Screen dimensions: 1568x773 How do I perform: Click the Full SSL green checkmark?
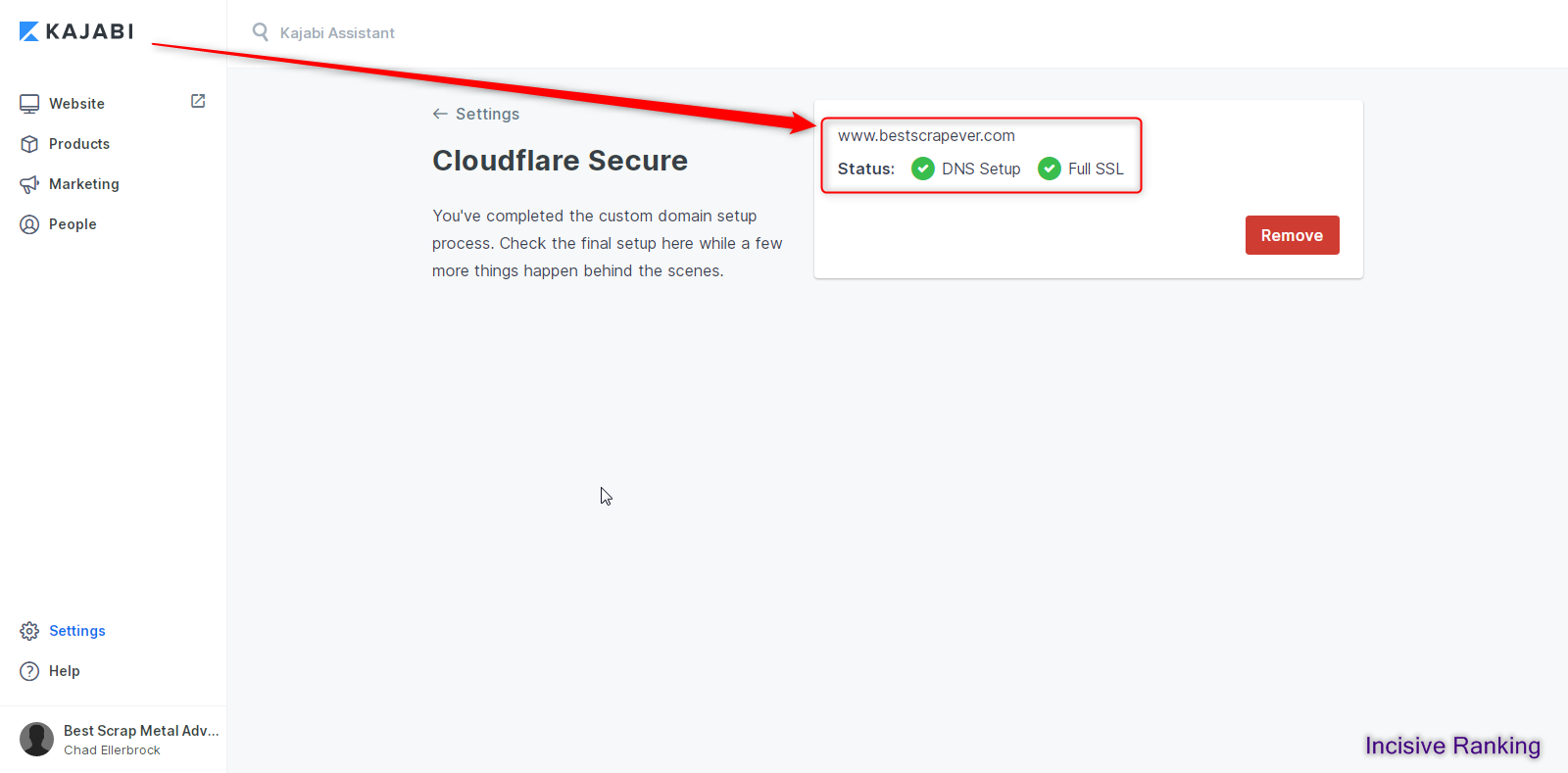click(x=1050, y=169)
